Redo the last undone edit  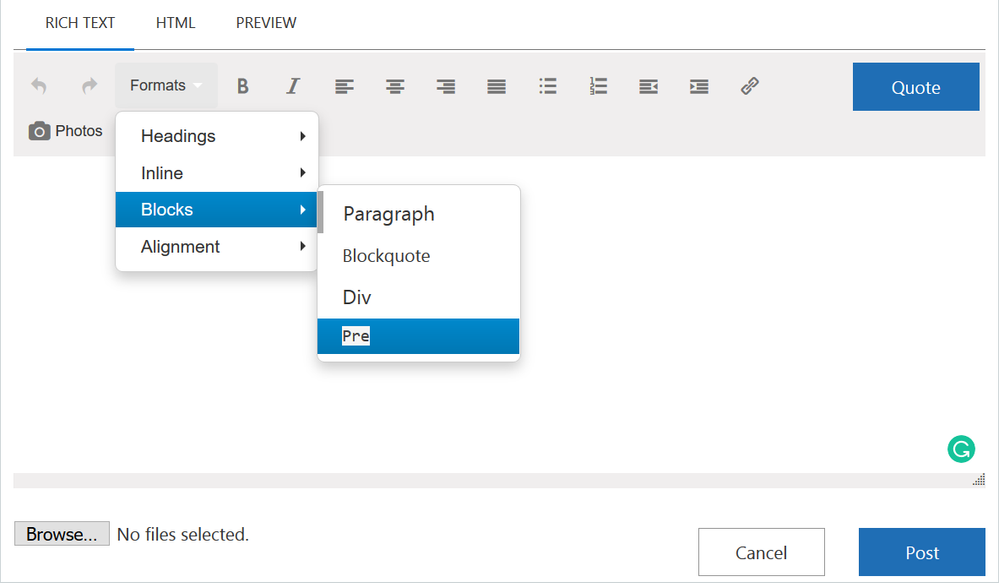tap(90, 85)
